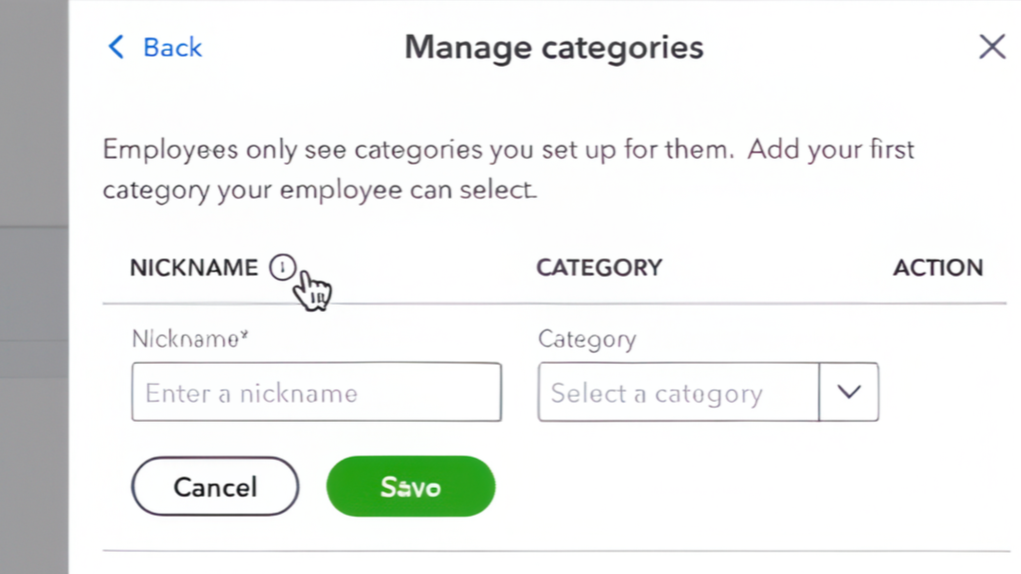Image resolution: width=1021 pixels, height=574 pixels.
Task: Click the Manage categories title
Action: tap(553, 47)
